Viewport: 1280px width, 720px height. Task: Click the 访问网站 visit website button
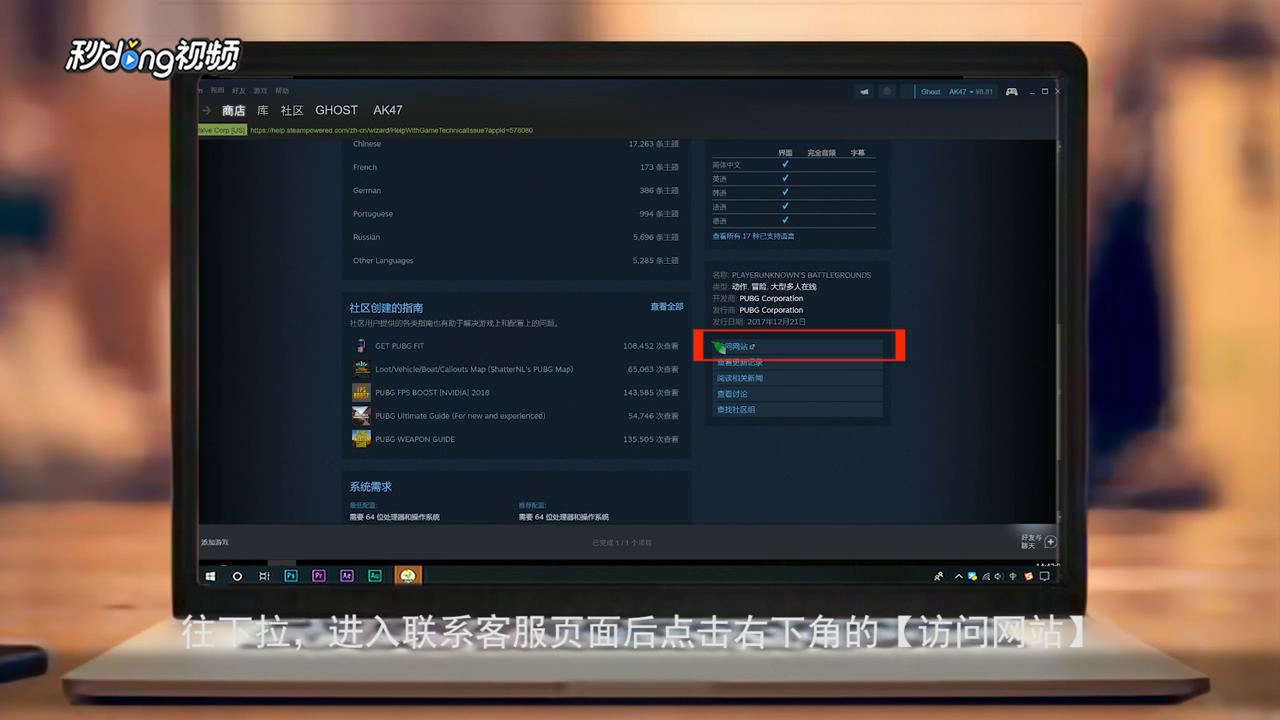797,346
